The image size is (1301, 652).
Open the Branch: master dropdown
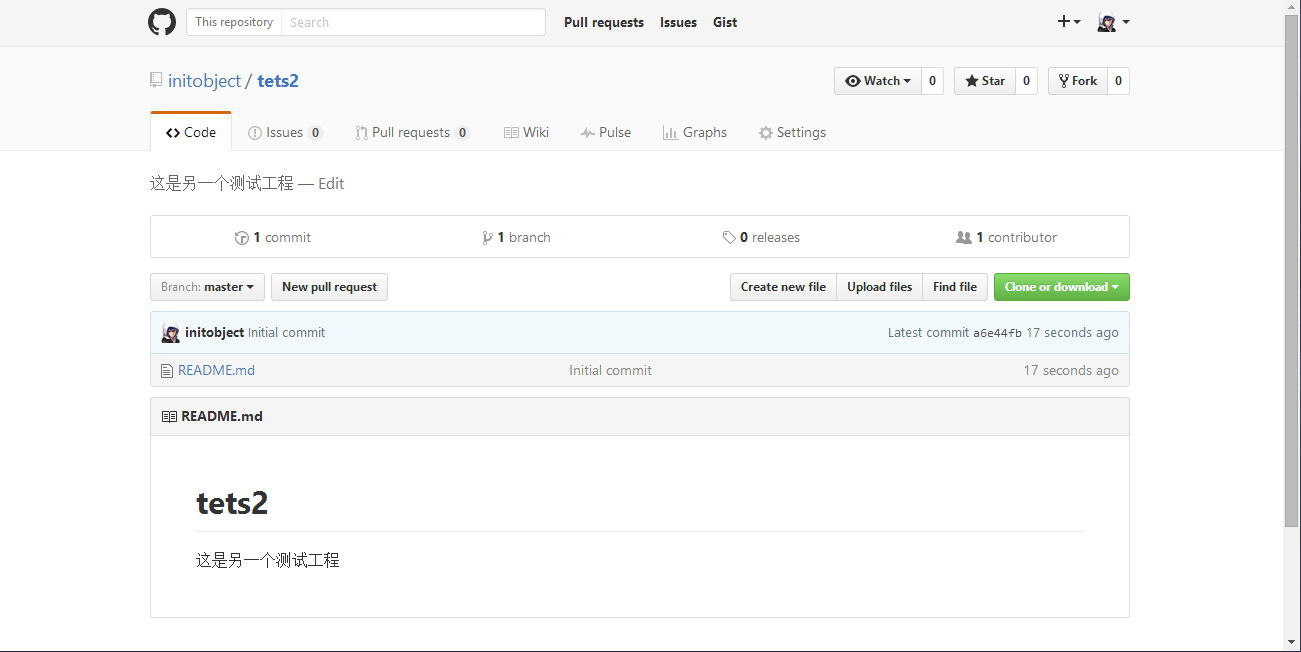[x=207, y=287]
